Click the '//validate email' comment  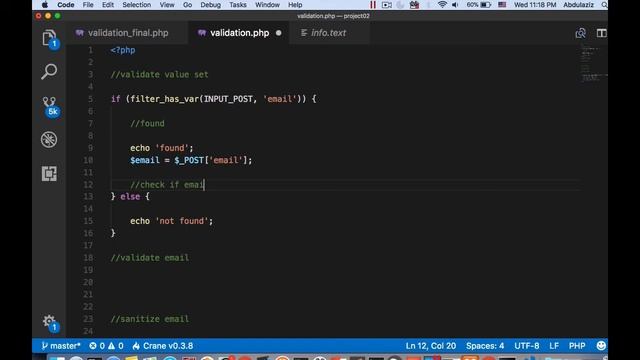(x=149, y=258)
